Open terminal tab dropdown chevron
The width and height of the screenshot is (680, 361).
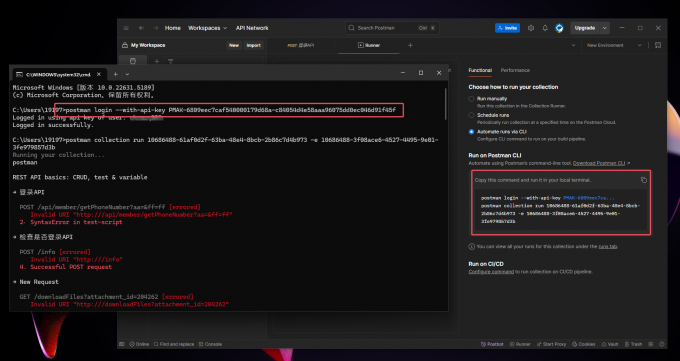tap(127, 74)
